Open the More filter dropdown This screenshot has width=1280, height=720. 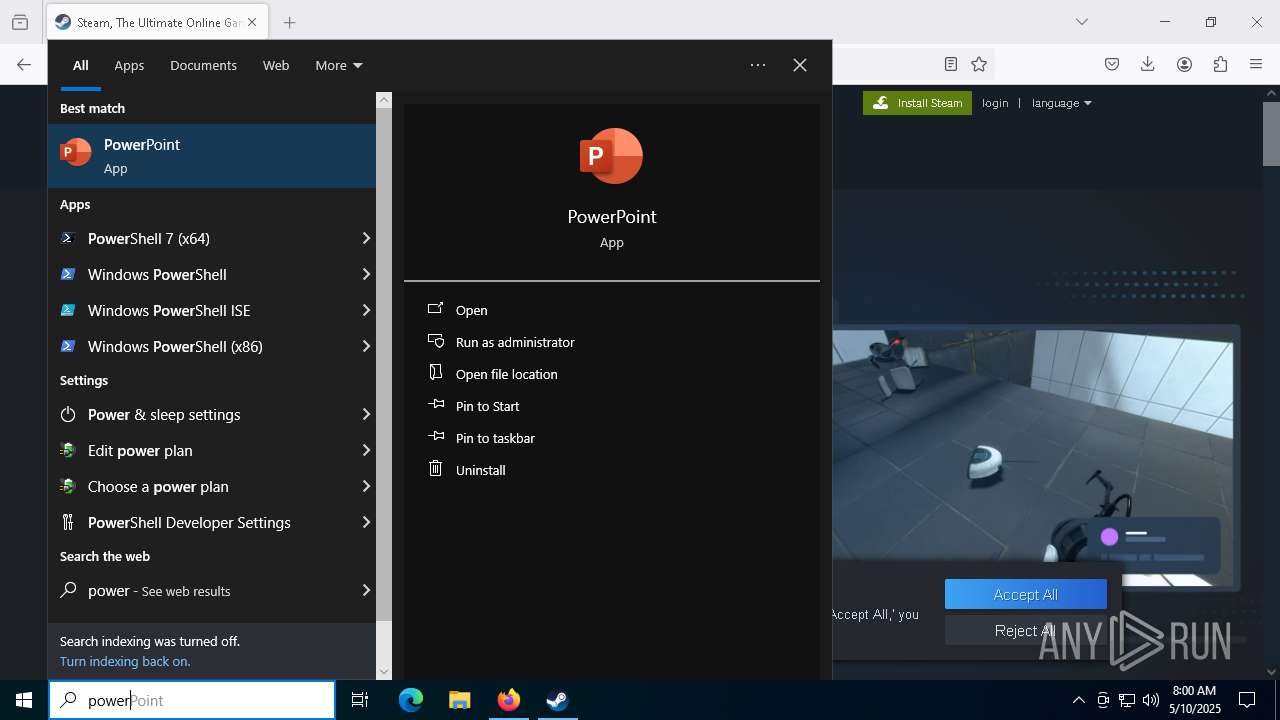(338, 65)
